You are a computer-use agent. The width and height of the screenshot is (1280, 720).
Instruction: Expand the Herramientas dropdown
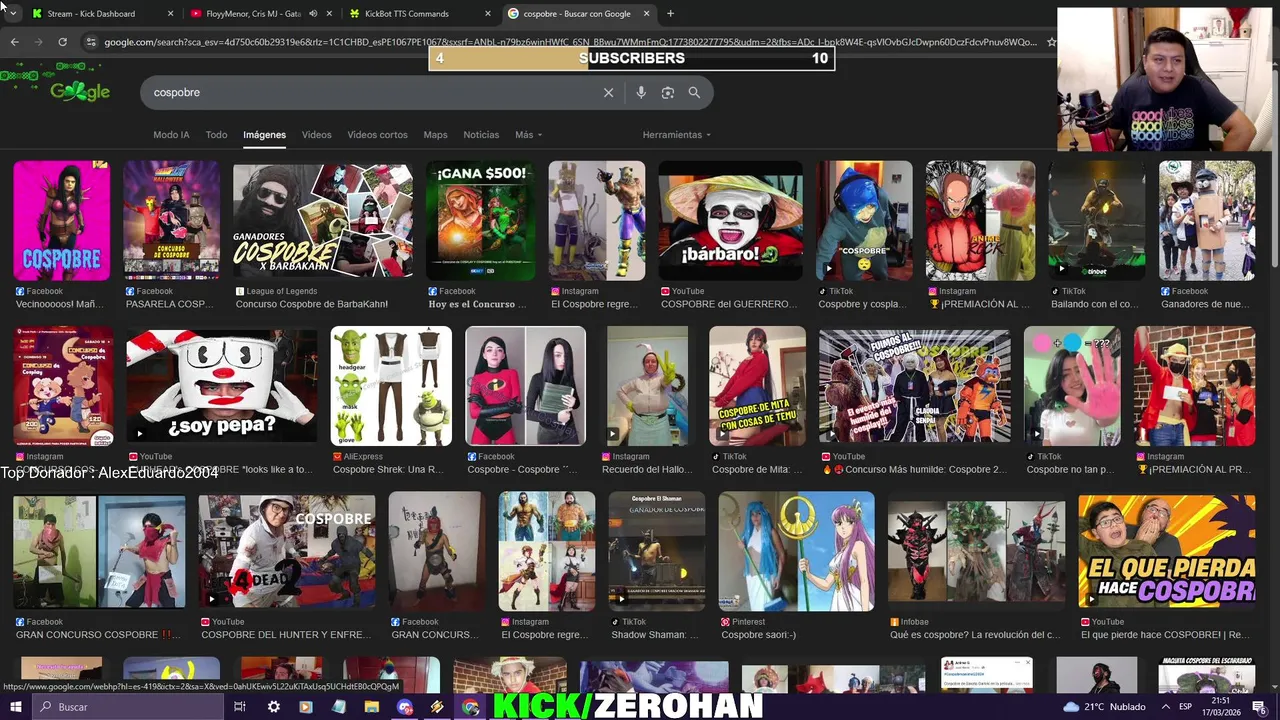tap(677, 135)
